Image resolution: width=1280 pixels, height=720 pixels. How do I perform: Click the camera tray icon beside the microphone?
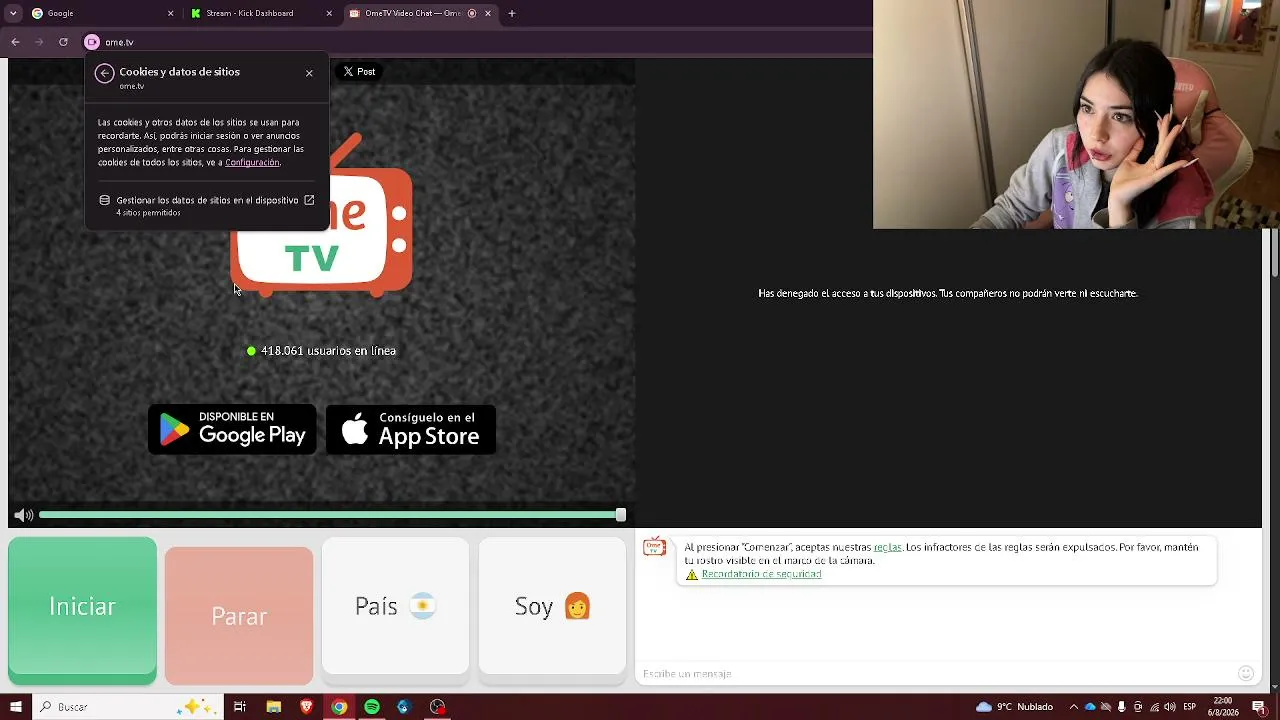pyautogui.click(x=1138, y=707)
